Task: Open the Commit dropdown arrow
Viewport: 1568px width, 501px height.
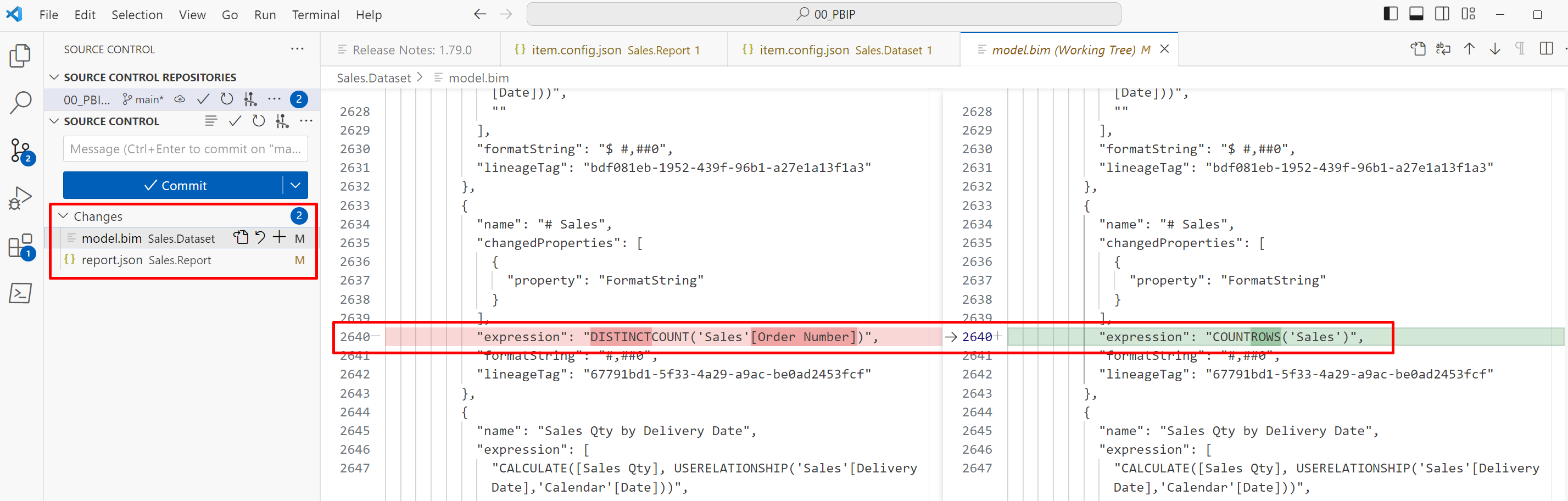Action: (x=296, y=185)
